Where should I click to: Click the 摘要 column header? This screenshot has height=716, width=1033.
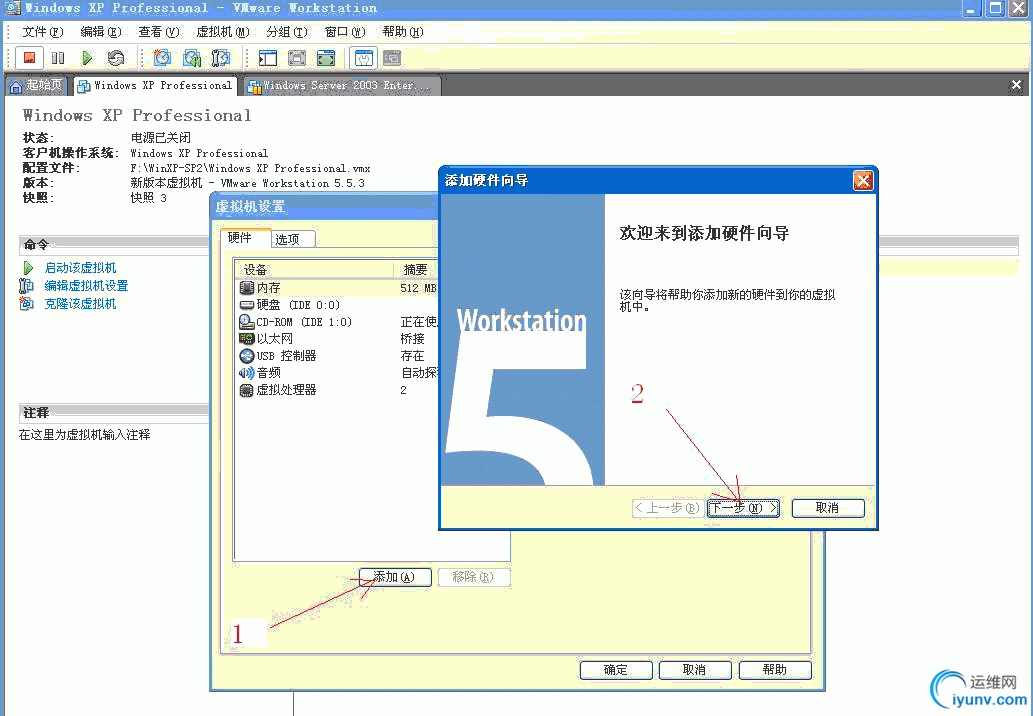coord(416,269)
